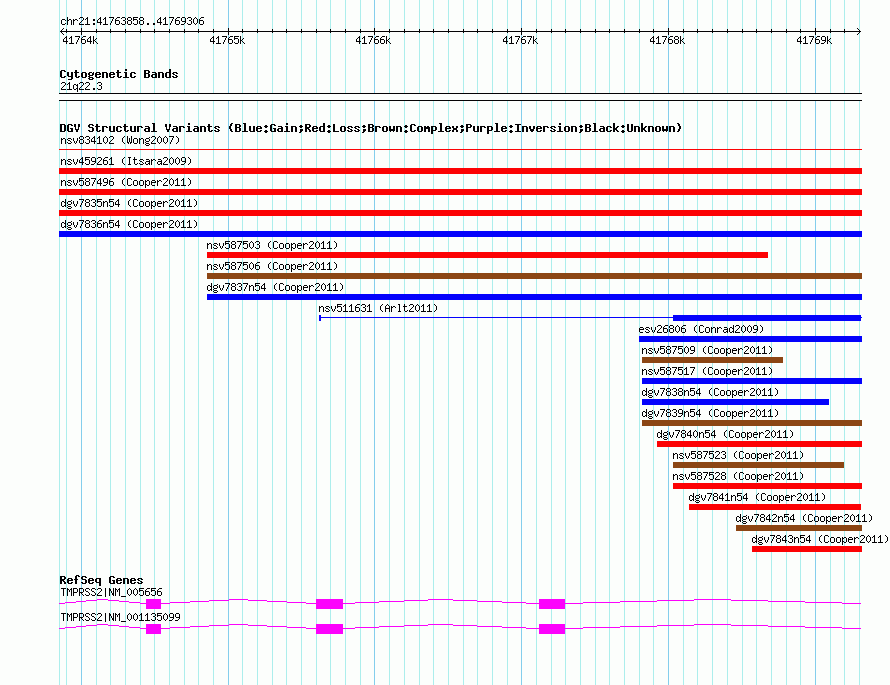Viewport: 890px width, 685px height.
Task: Click the blue dgv7836n54 gain bar
Action: tap(460, 234)
